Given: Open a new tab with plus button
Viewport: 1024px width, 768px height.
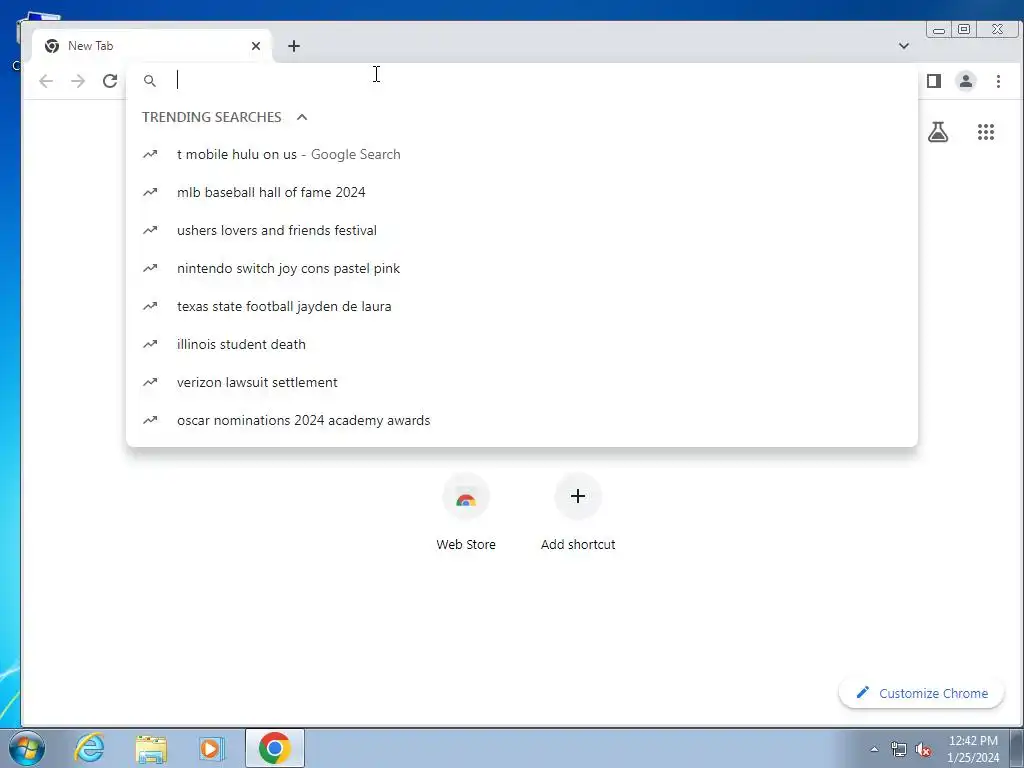Looking at the screenshot, I should 294,46.
